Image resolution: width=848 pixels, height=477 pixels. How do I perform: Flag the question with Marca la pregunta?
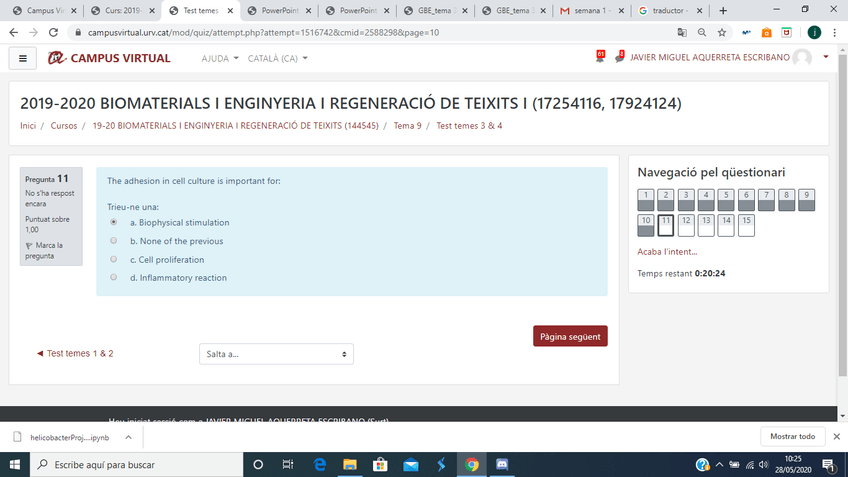point(46,250)
